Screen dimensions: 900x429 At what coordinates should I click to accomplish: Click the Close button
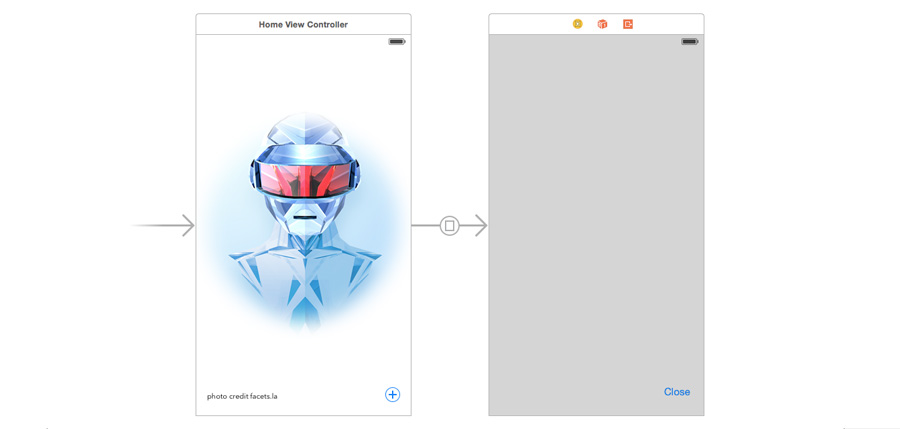pyautogui.click(x=677, y=392)
